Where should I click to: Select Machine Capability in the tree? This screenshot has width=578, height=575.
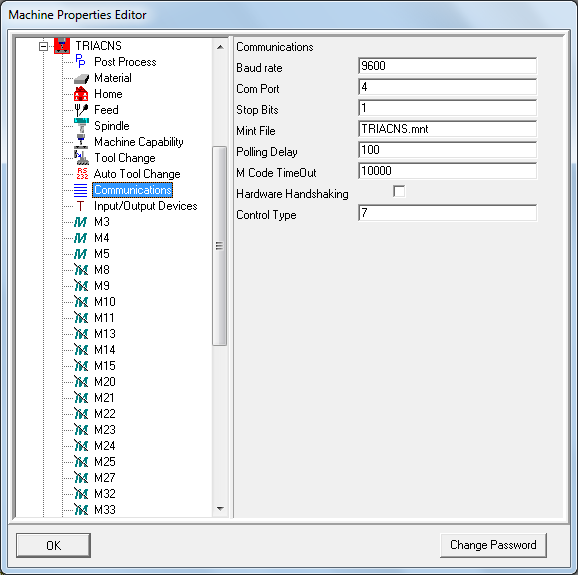coord(139,142)
